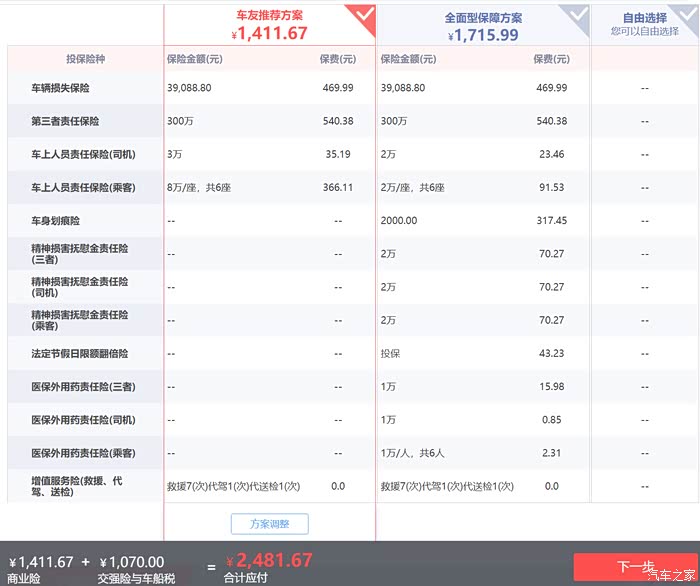This screenshot has width=700, height=586.
Task: Switch to the 全面型保障方案 plan title
Action: tap(483, 18)
